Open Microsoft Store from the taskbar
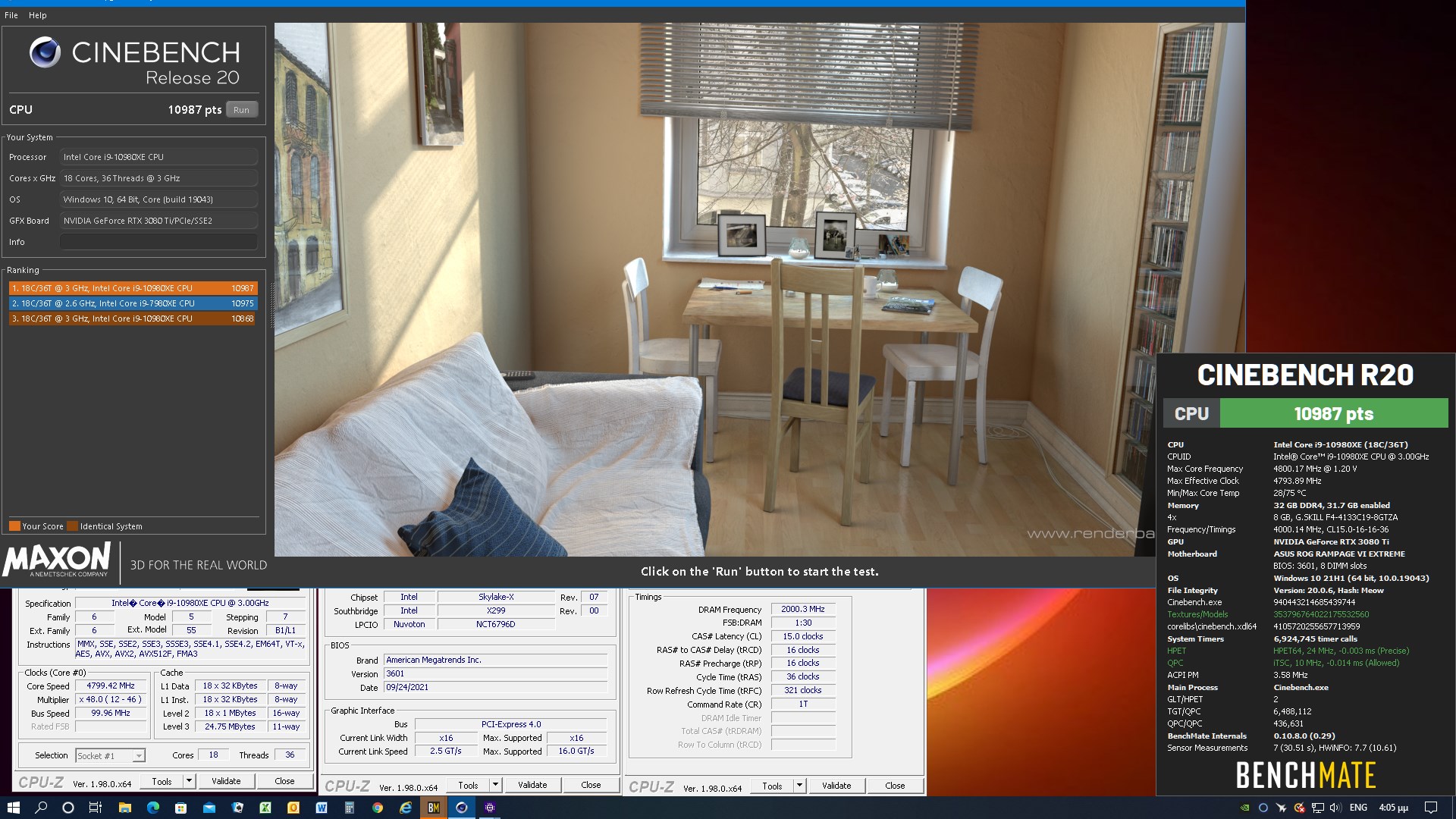Screen dimensions: 1456x819 tap(180, 808)
